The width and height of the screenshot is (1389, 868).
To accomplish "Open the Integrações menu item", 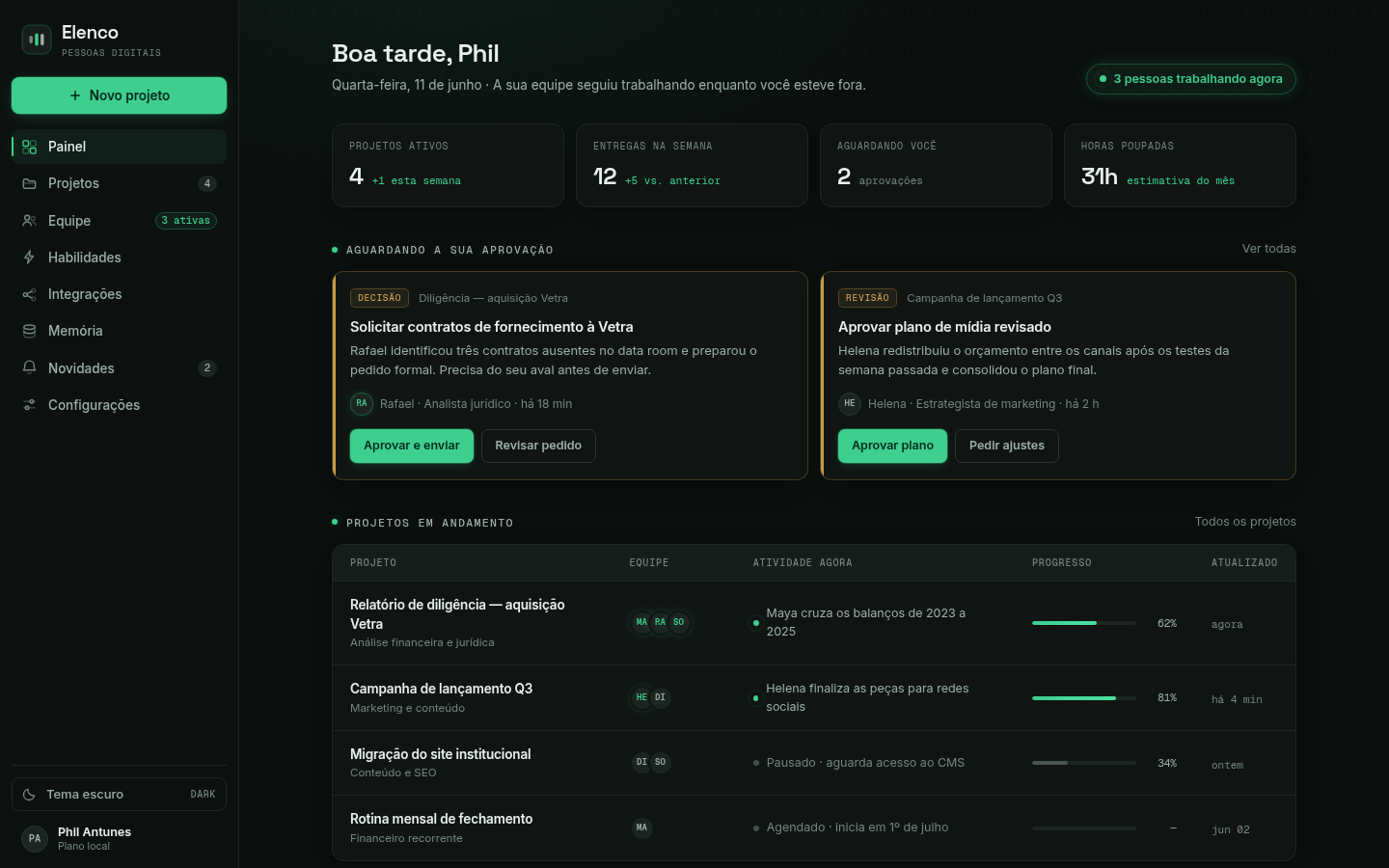I will click(x=119, y=294).
